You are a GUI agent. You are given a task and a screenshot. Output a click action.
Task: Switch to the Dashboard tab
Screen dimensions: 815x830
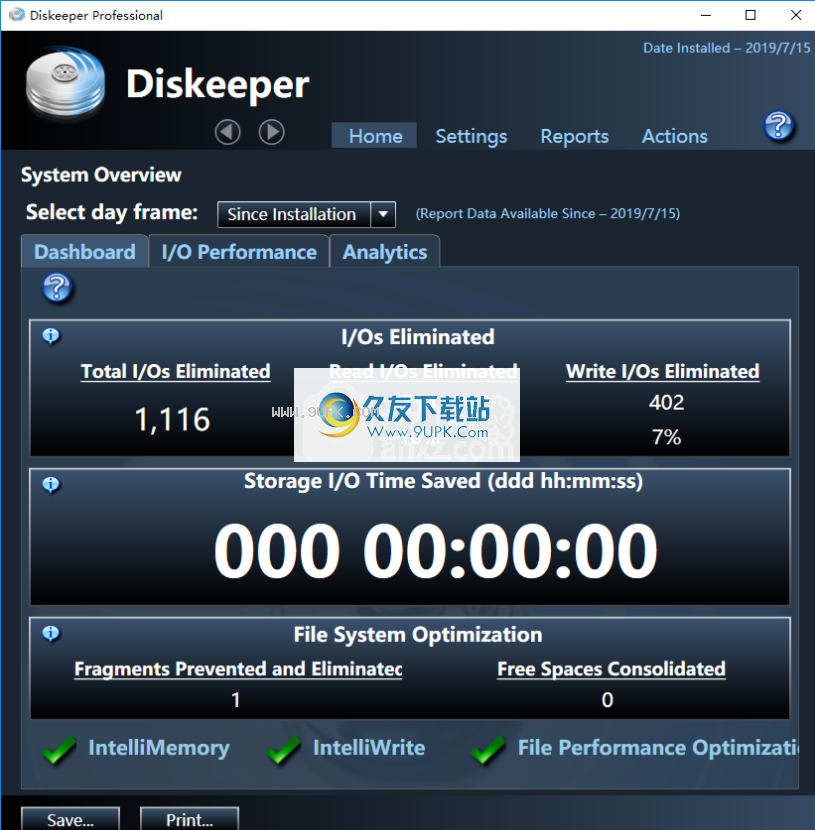pos(85,251)
